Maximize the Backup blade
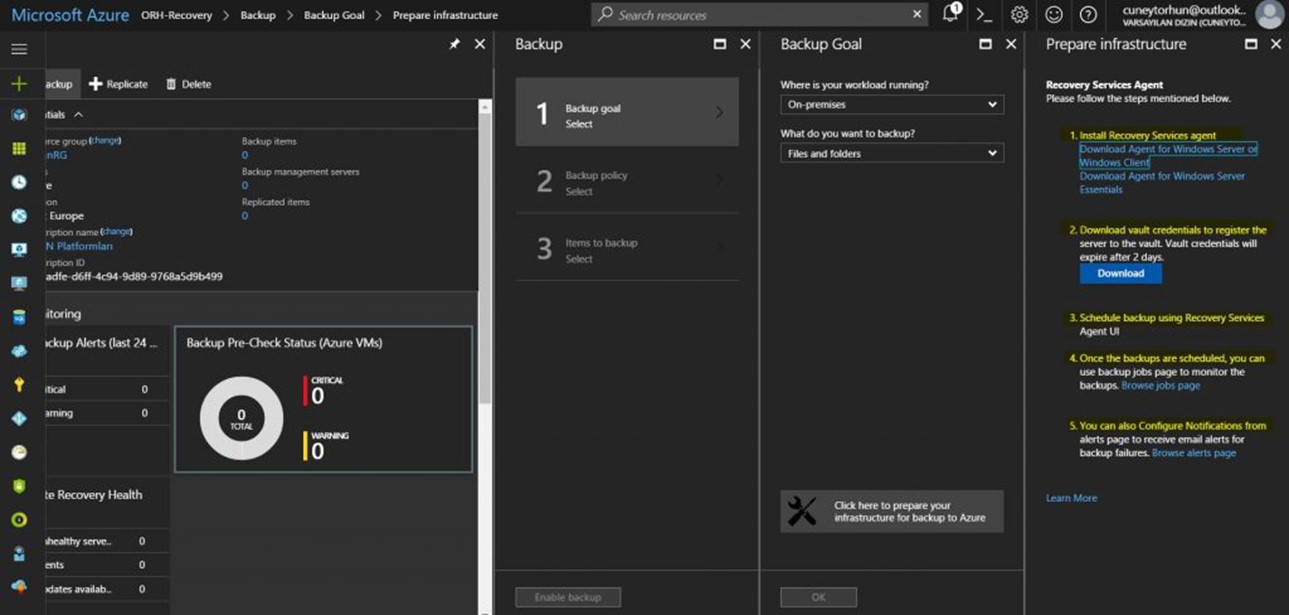 point(719,44)
